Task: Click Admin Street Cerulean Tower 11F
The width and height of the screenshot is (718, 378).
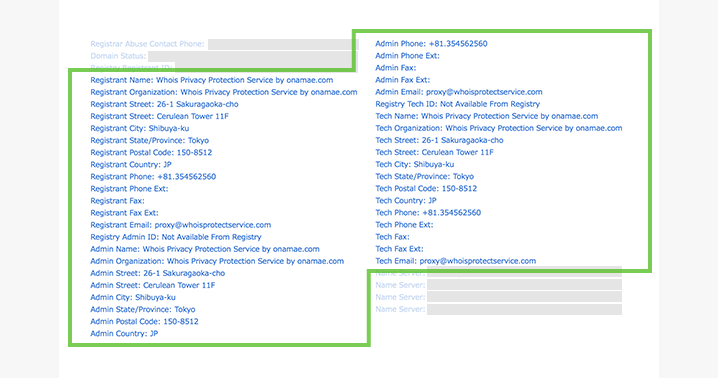Action: pyautogui.click(x=152, y=285)
